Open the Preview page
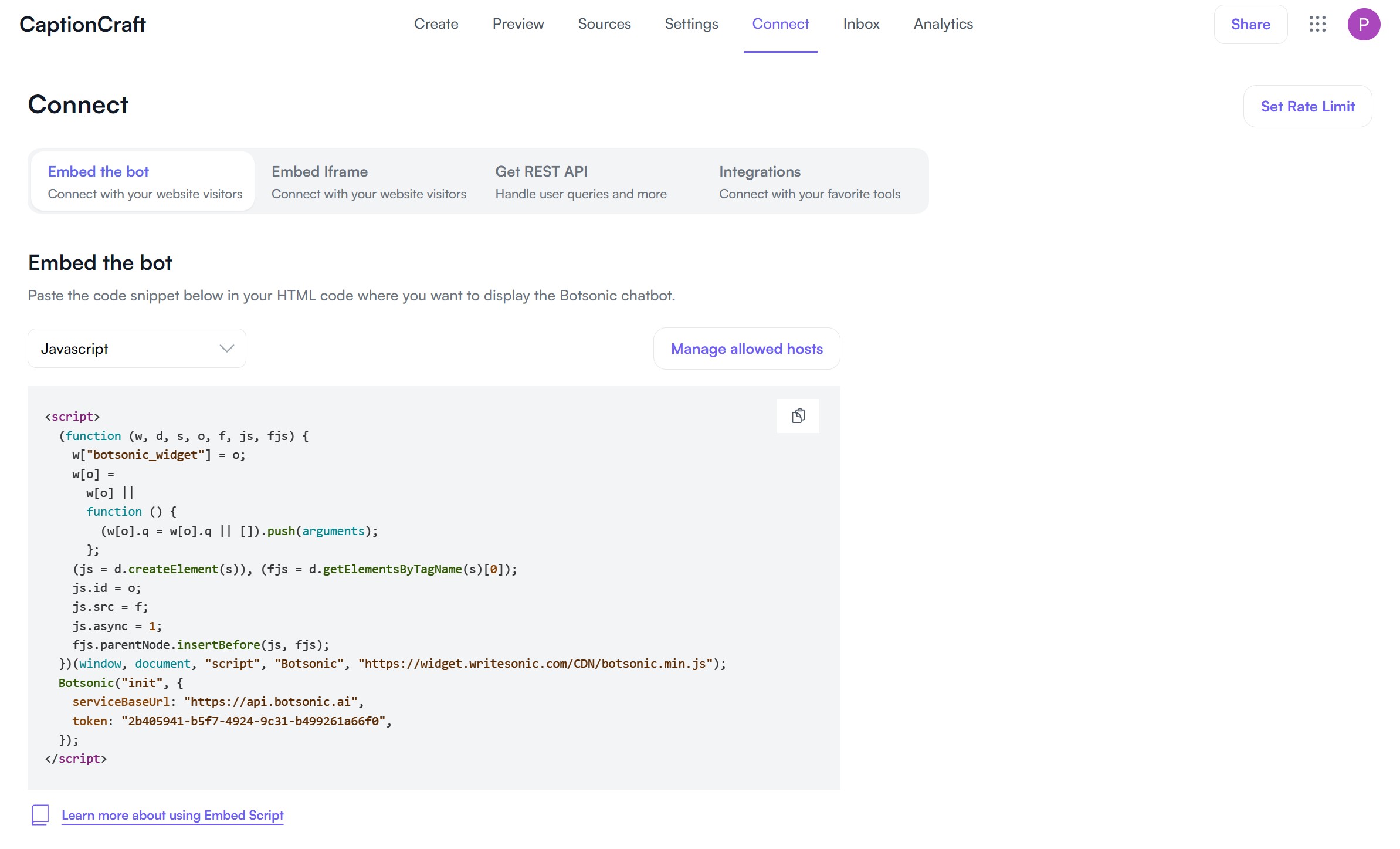 tap(518, 24)
